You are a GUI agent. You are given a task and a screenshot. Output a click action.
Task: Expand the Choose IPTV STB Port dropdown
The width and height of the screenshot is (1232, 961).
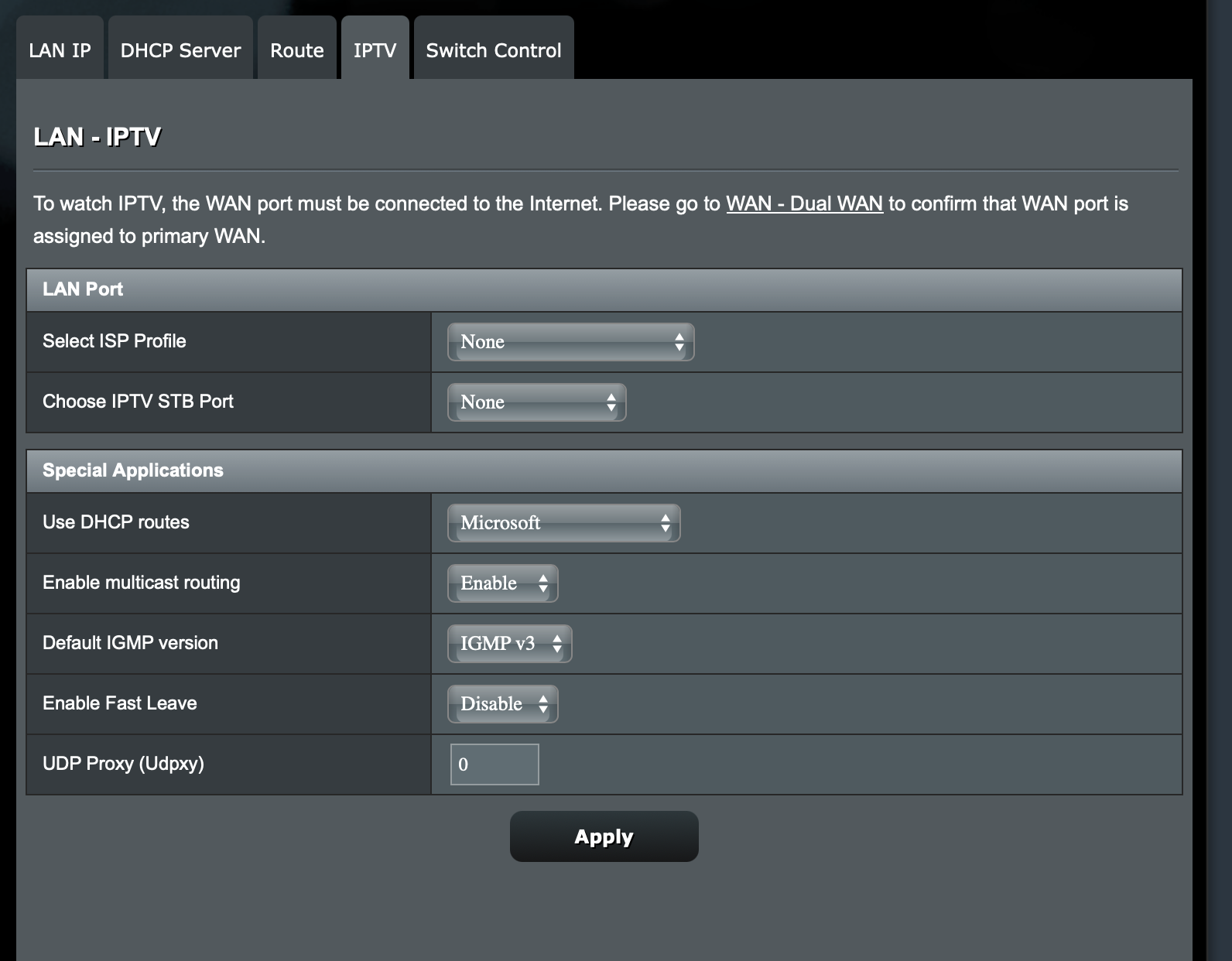537,402
